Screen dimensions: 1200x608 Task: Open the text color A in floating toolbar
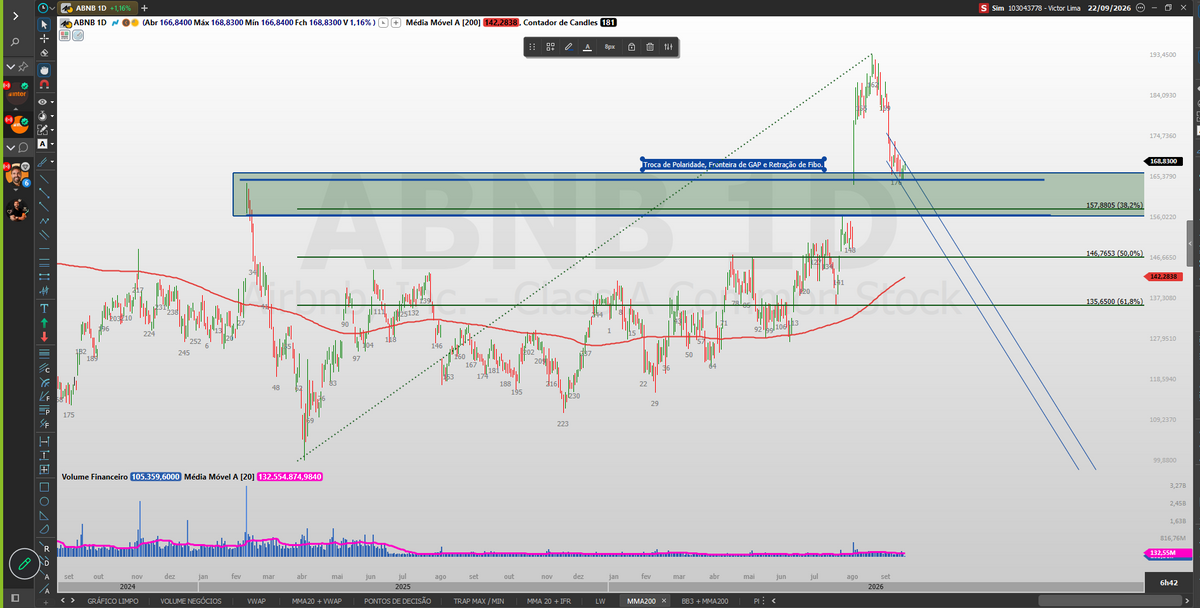click(587, 46)
